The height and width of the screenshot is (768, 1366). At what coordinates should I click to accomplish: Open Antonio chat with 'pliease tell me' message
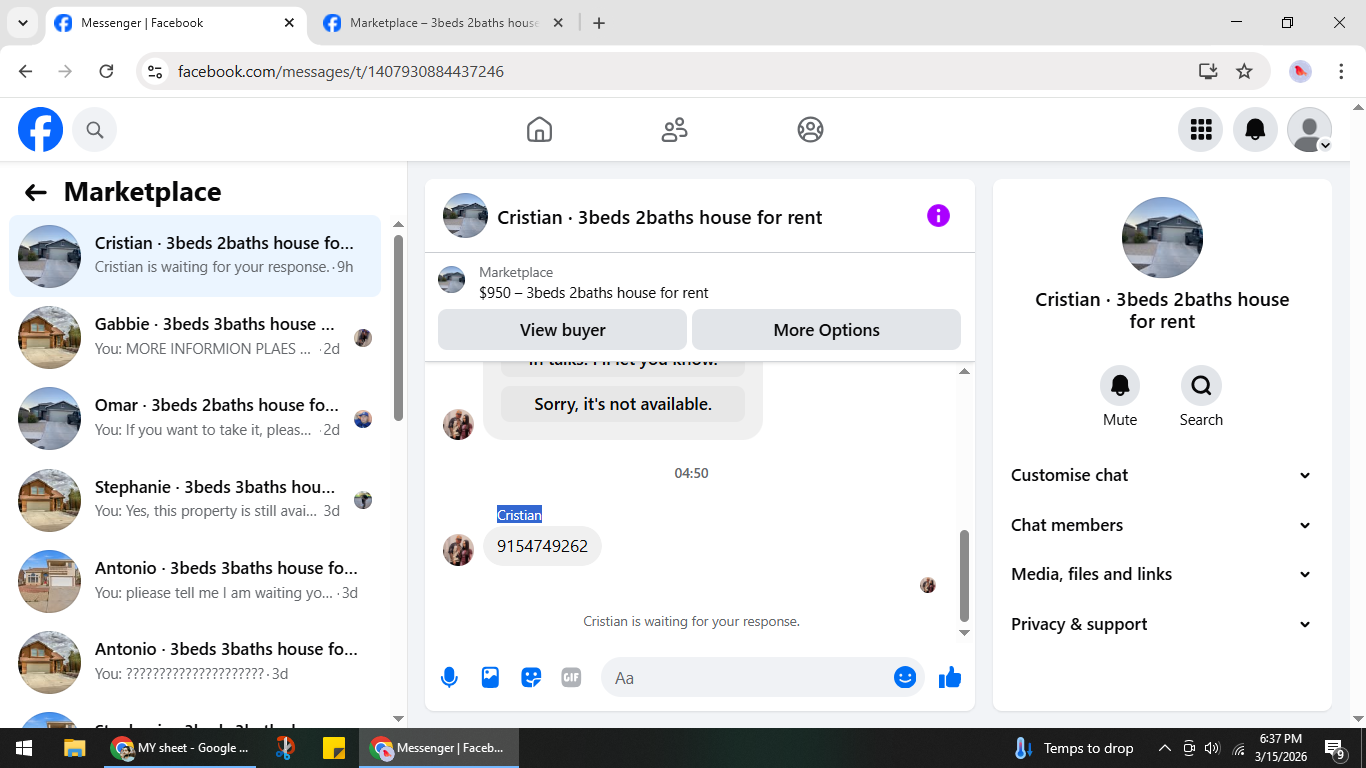tap(195, 581)
